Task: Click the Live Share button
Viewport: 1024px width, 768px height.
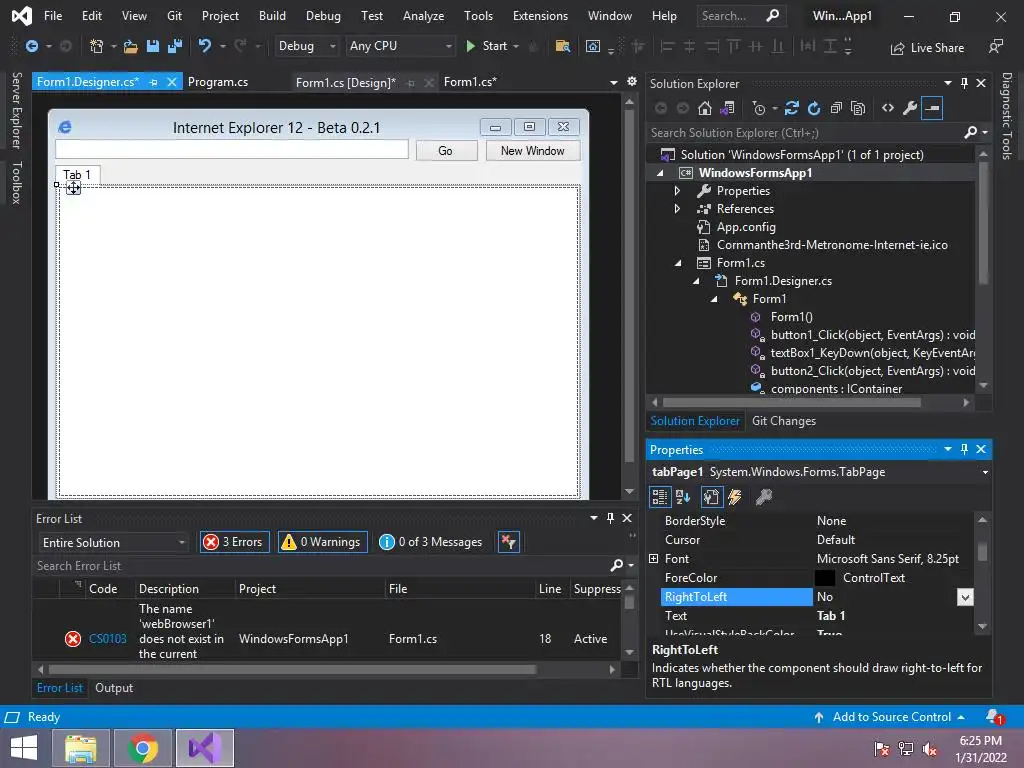Action: pyautogui.click(x=927, y=48)
